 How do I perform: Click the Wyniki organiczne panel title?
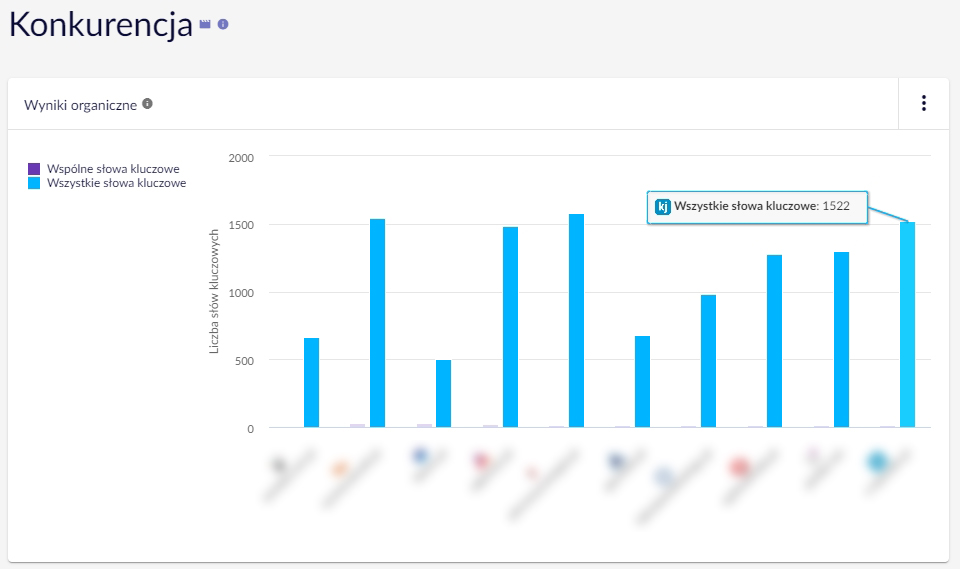pyautogui.click(x=80, y=104)
